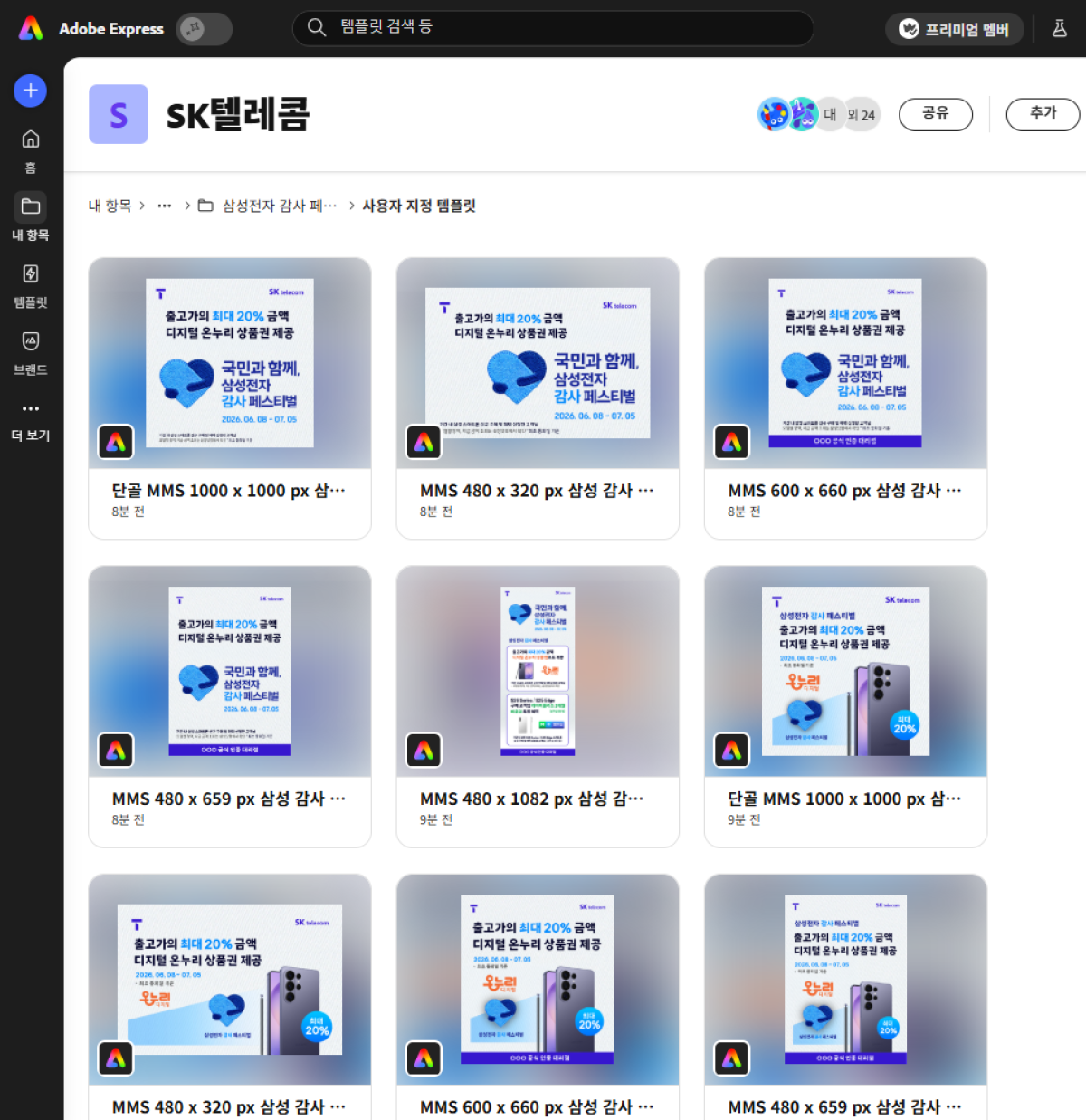Click the folder icon in breadcrumb

click(x=205, y=206)
